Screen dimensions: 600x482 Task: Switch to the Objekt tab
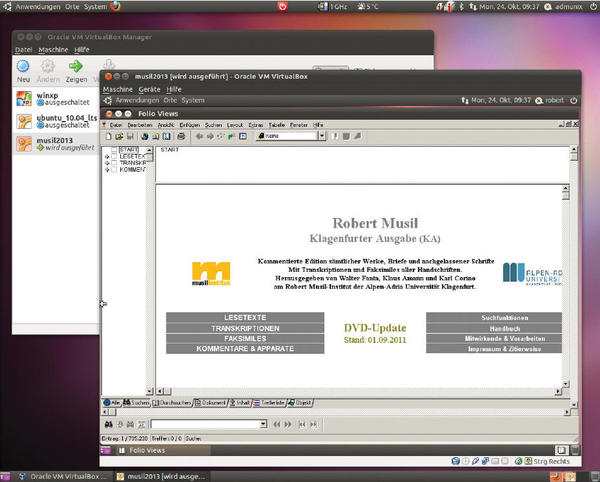click(x=300, y=403)
